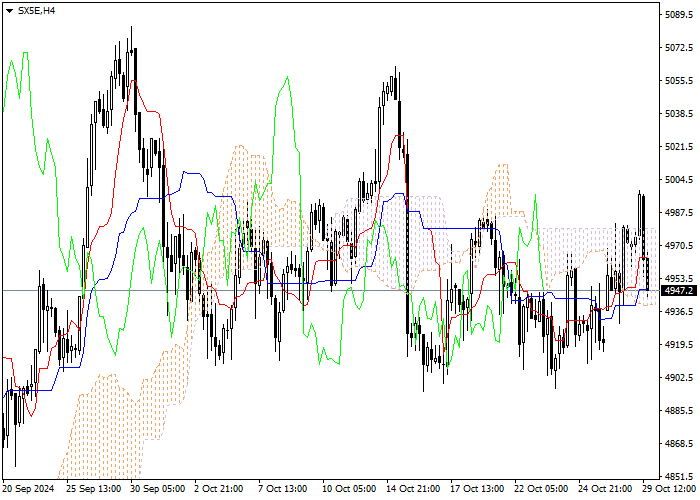Select price scale value 4970.5
Image resolution: width=700 pixels, height=500 pixels.
[x=679, y=246]
